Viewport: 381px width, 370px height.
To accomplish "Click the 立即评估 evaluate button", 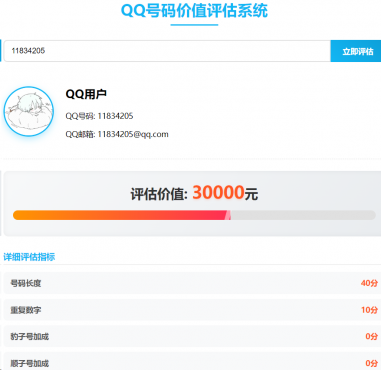I will 356,51.
